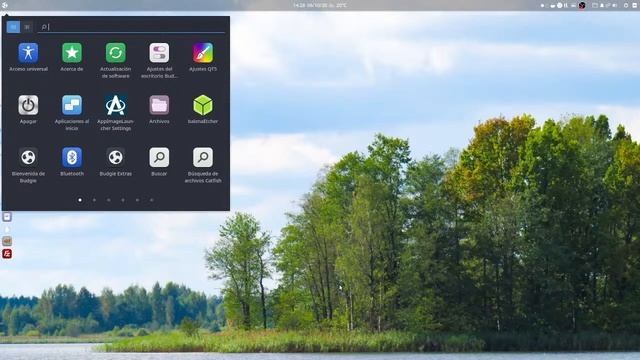Click the brown dock icon above FileZilla
Screen dimensions: 640x360
[7, 241]
